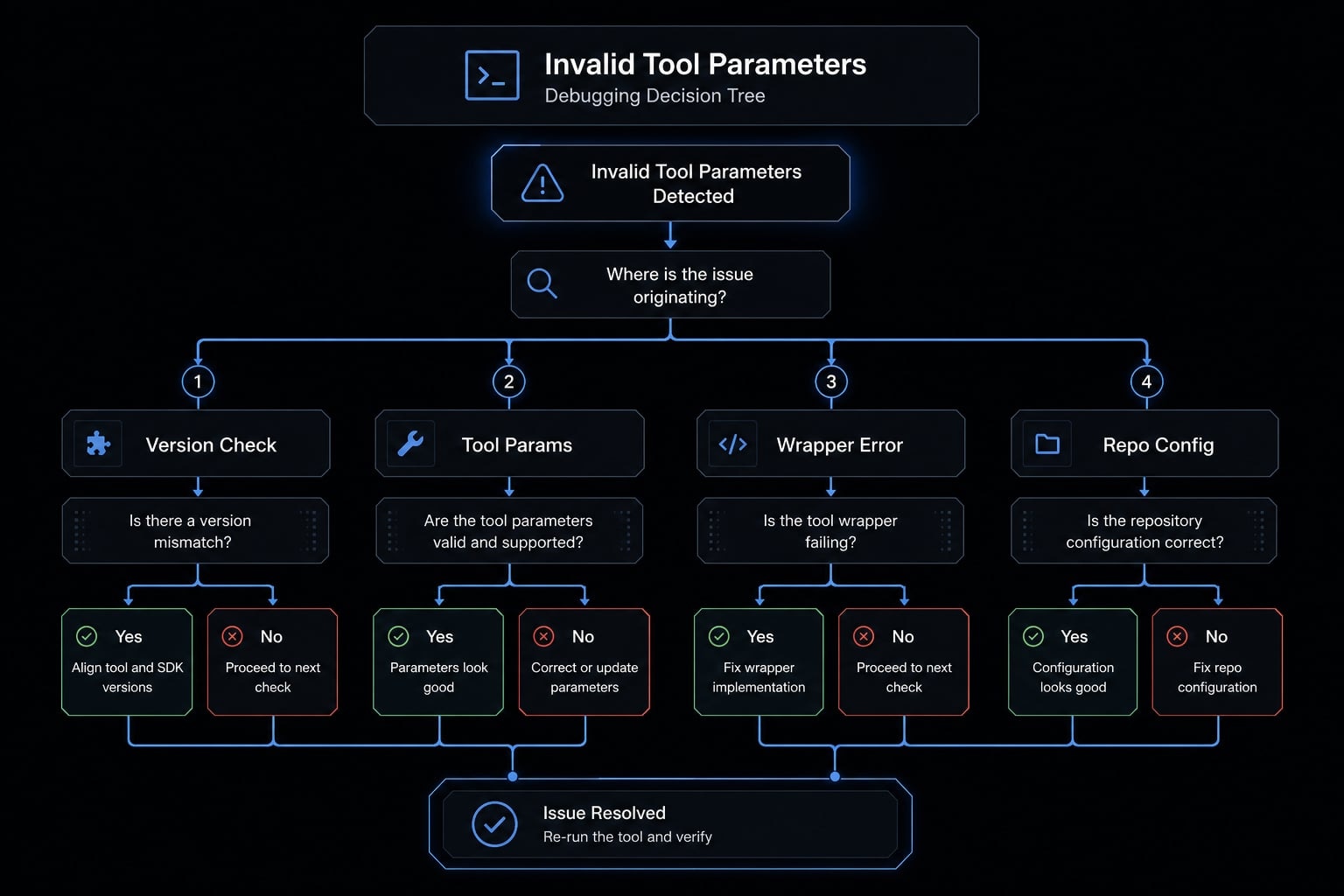Select the Tool Params branch node
The height and width of the screenshot is (896, 1344).
(509, 444)
